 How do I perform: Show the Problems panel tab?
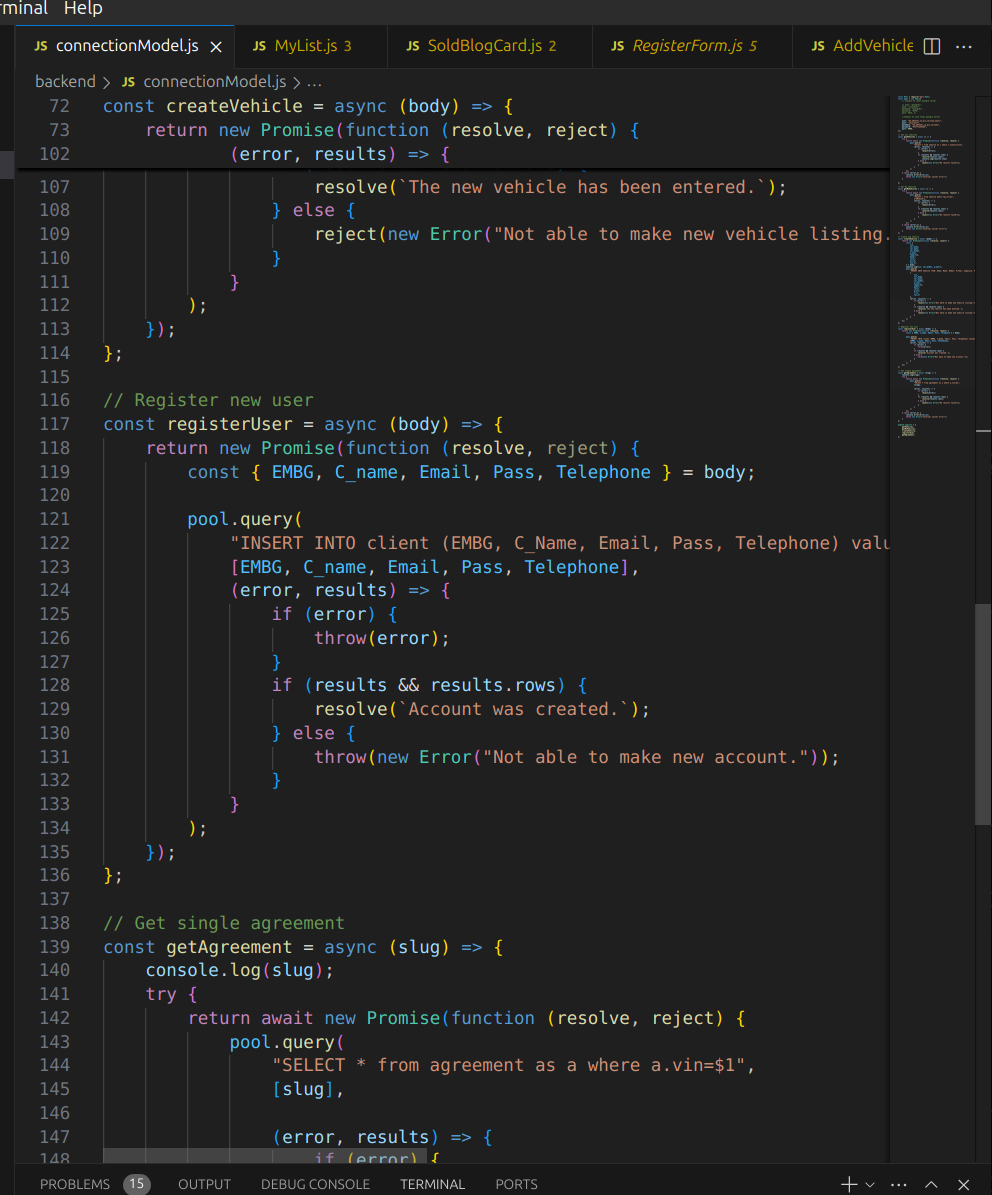(75, 1184)
